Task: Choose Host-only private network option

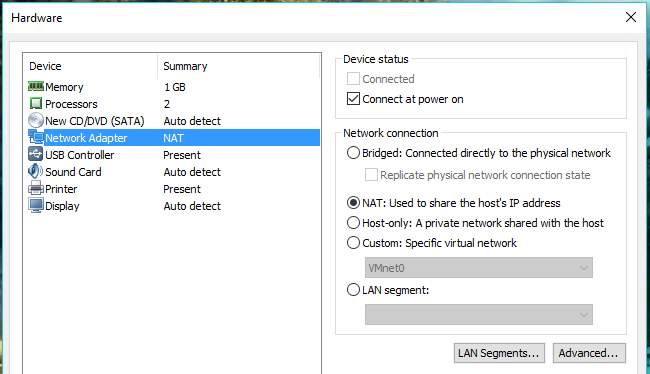Action: 353,223
